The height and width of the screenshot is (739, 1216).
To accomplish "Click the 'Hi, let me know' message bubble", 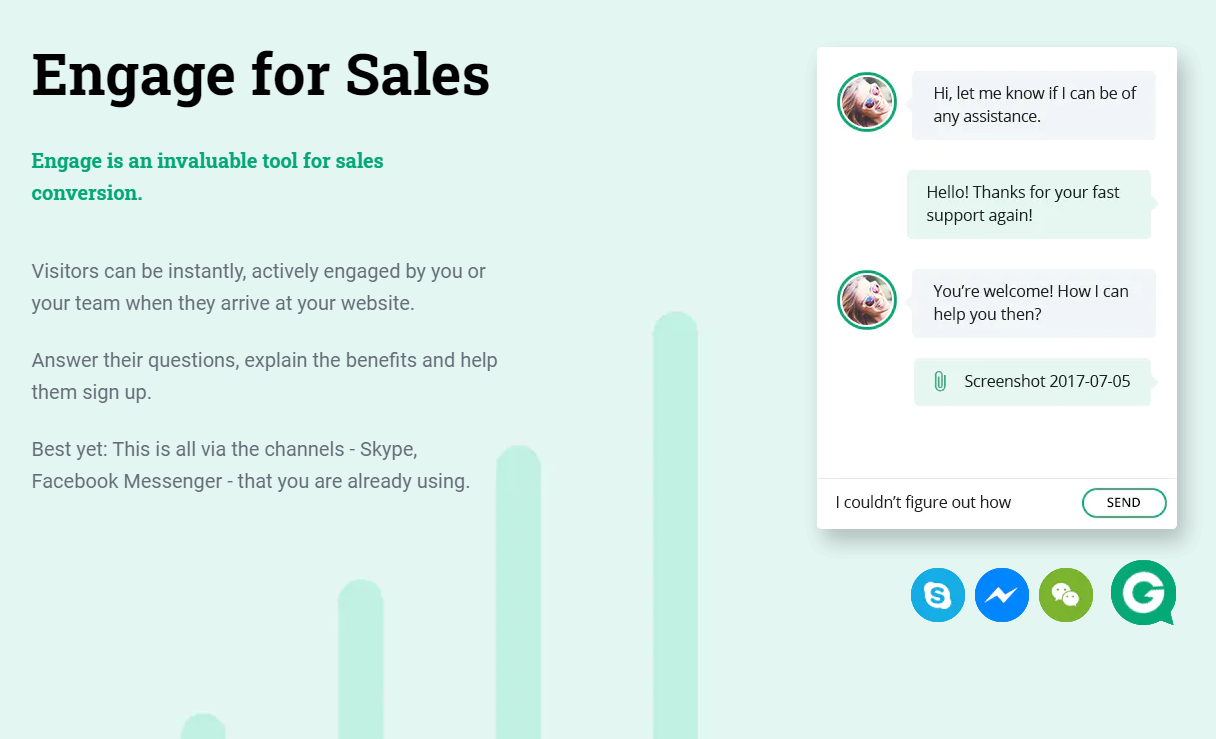I will coord(1034,105).
